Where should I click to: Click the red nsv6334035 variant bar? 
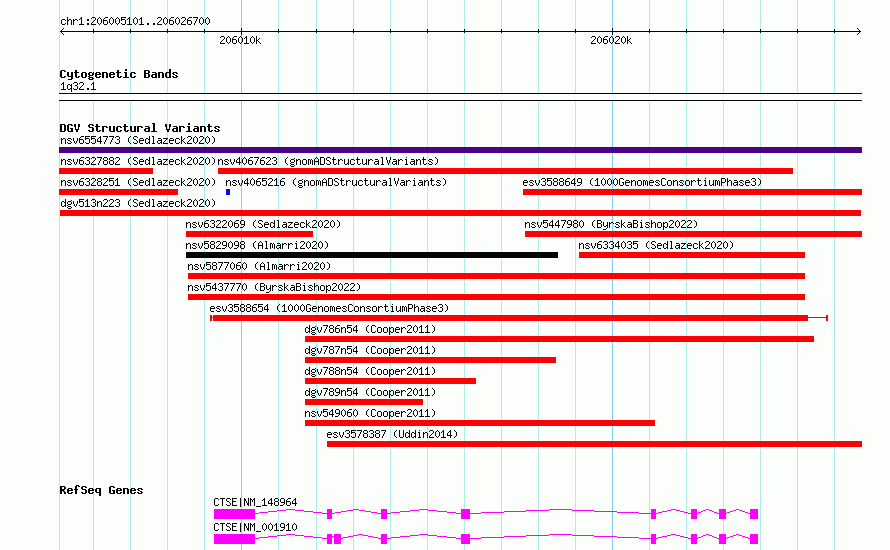[x=692, y=255]
